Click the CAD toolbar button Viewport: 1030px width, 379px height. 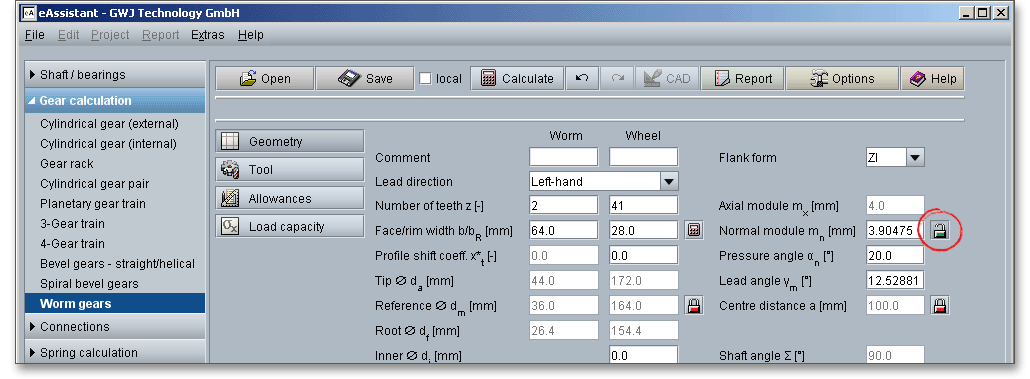(x=667, y=79)
